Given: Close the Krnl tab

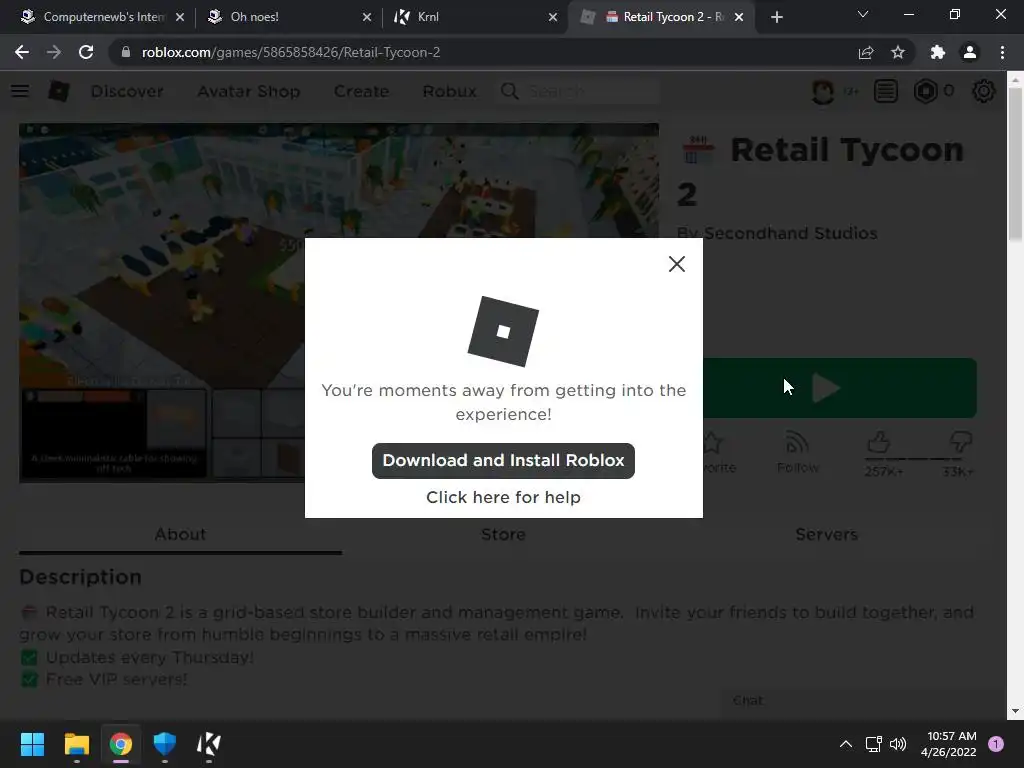Looking at the screenshot, I should coord(553,17).
